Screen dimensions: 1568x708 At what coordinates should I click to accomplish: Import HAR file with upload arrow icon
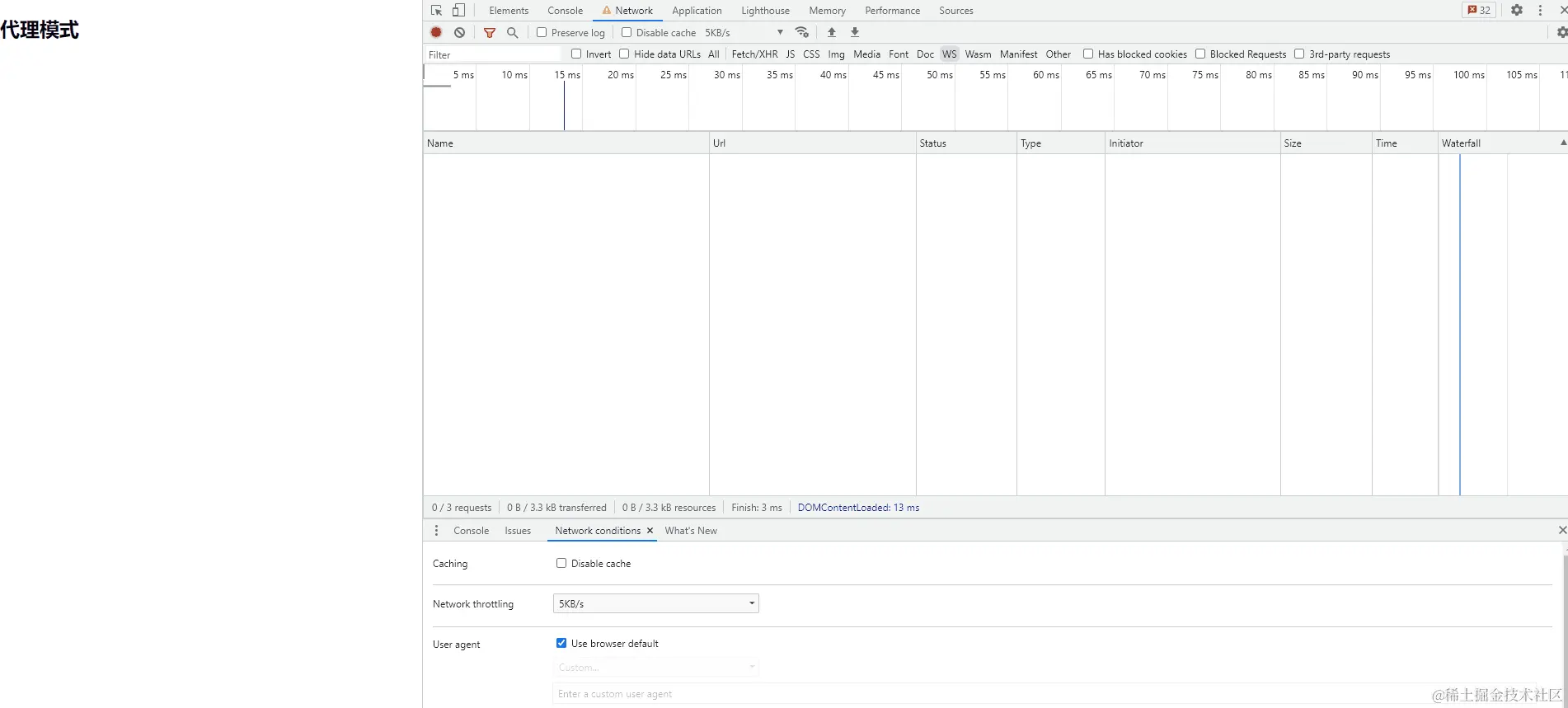click(832, 32)
